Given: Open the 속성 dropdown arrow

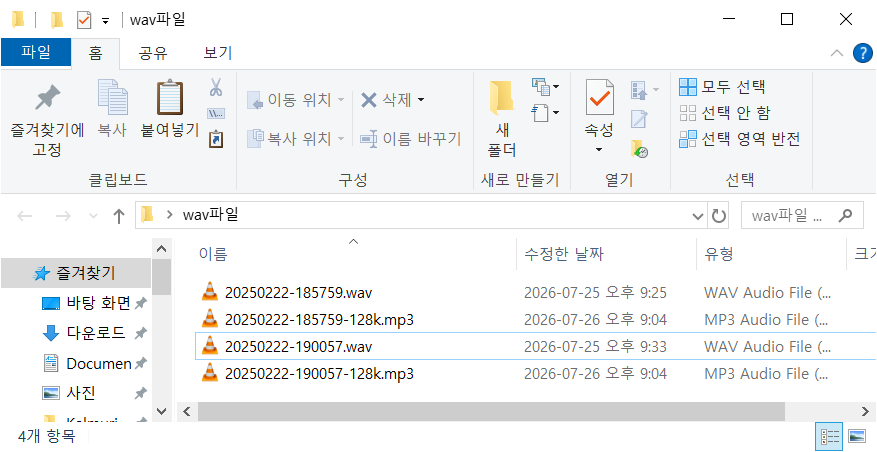Looking at the screenshot, I should [x=599, y=150].
